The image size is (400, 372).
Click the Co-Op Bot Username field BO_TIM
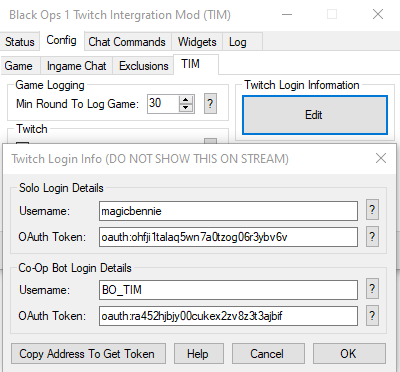coord(228,290)
